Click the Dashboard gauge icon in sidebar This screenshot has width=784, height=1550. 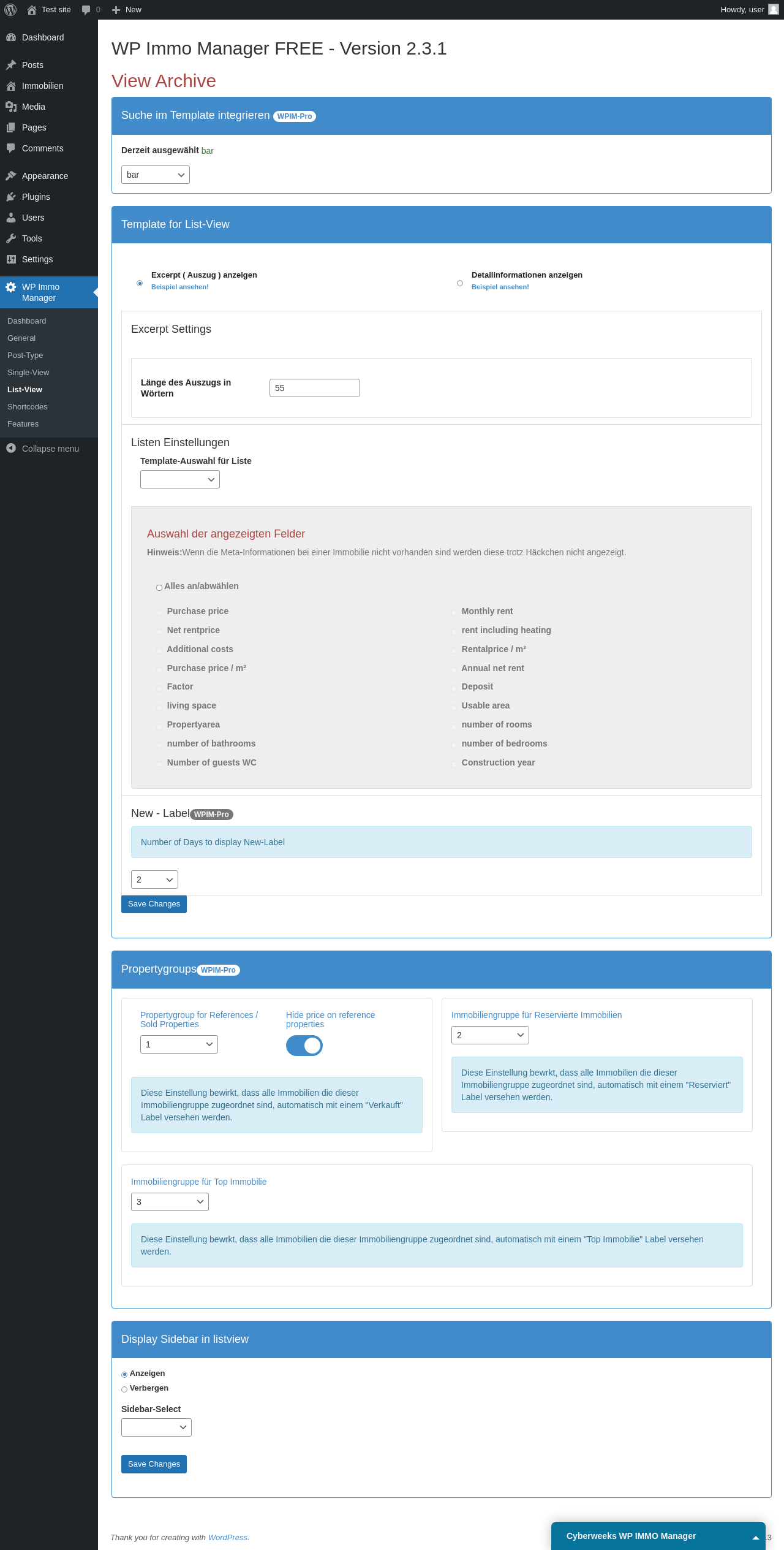11,37
